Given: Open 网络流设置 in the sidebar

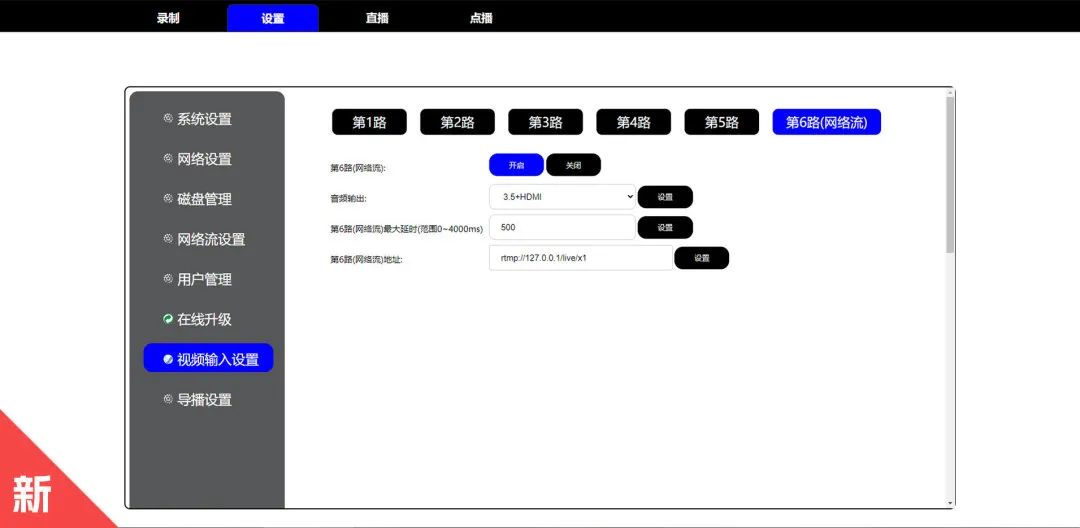Looking at the screenshot, I should (211, 240).
